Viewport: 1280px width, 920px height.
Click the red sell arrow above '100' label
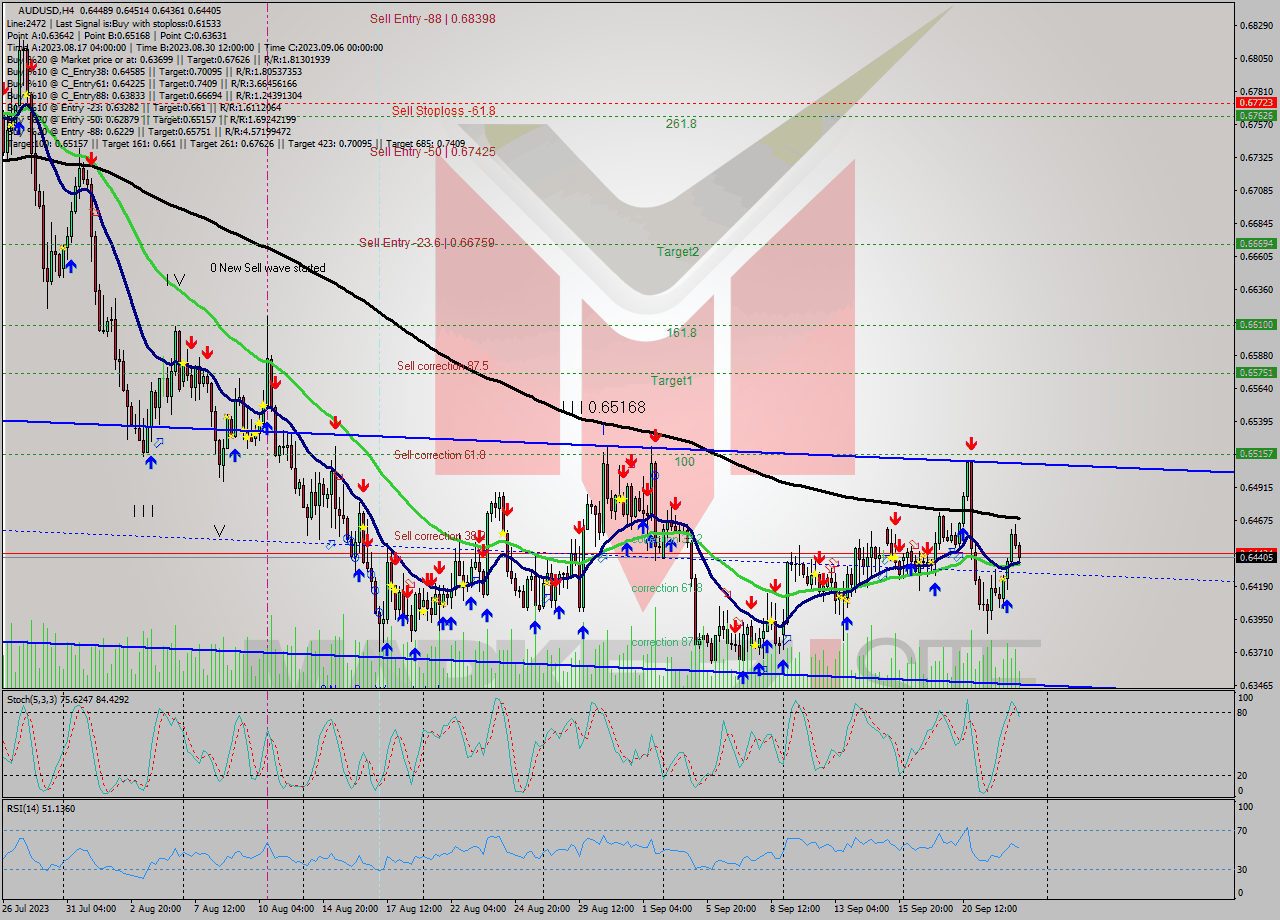coord(654,435)
